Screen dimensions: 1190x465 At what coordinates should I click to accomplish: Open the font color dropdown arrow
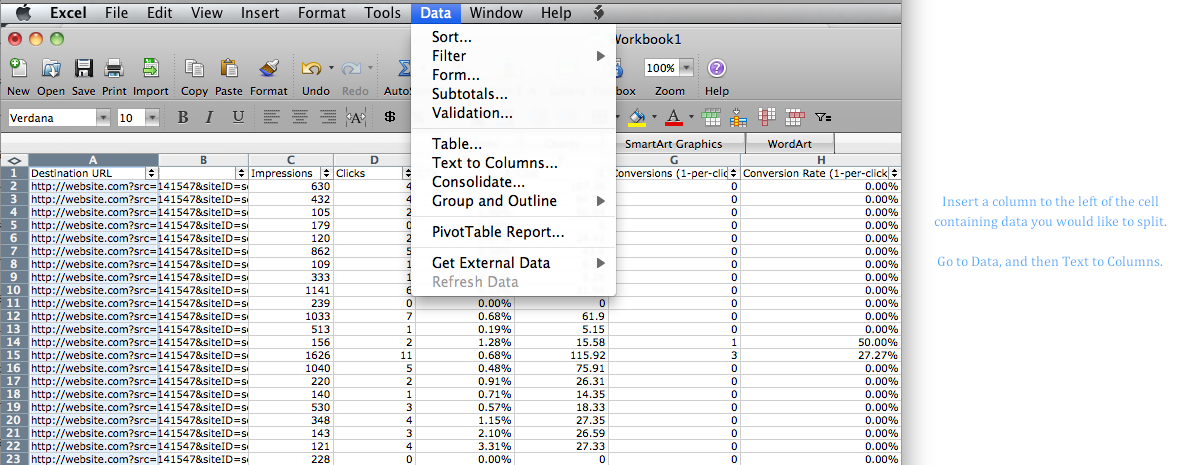click(x=691, y=117)
